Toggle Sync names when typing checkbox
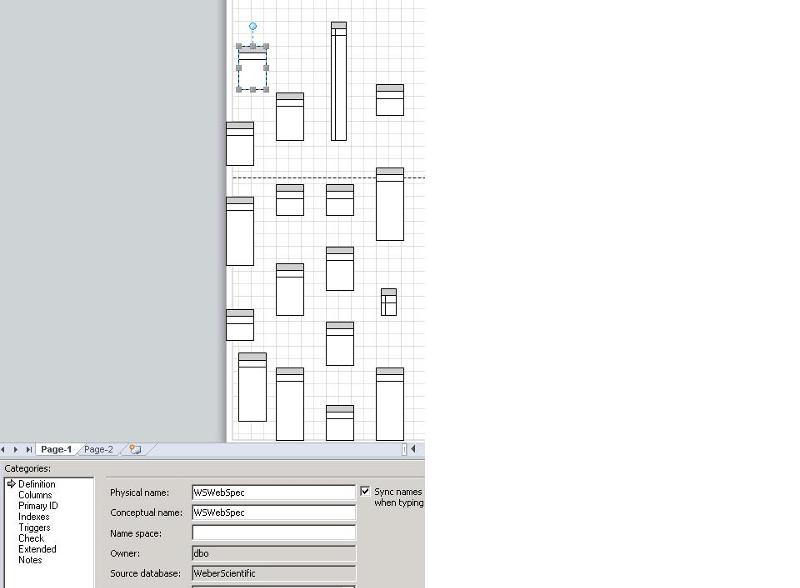Viewport: 800px width, 588px height. 365,492
